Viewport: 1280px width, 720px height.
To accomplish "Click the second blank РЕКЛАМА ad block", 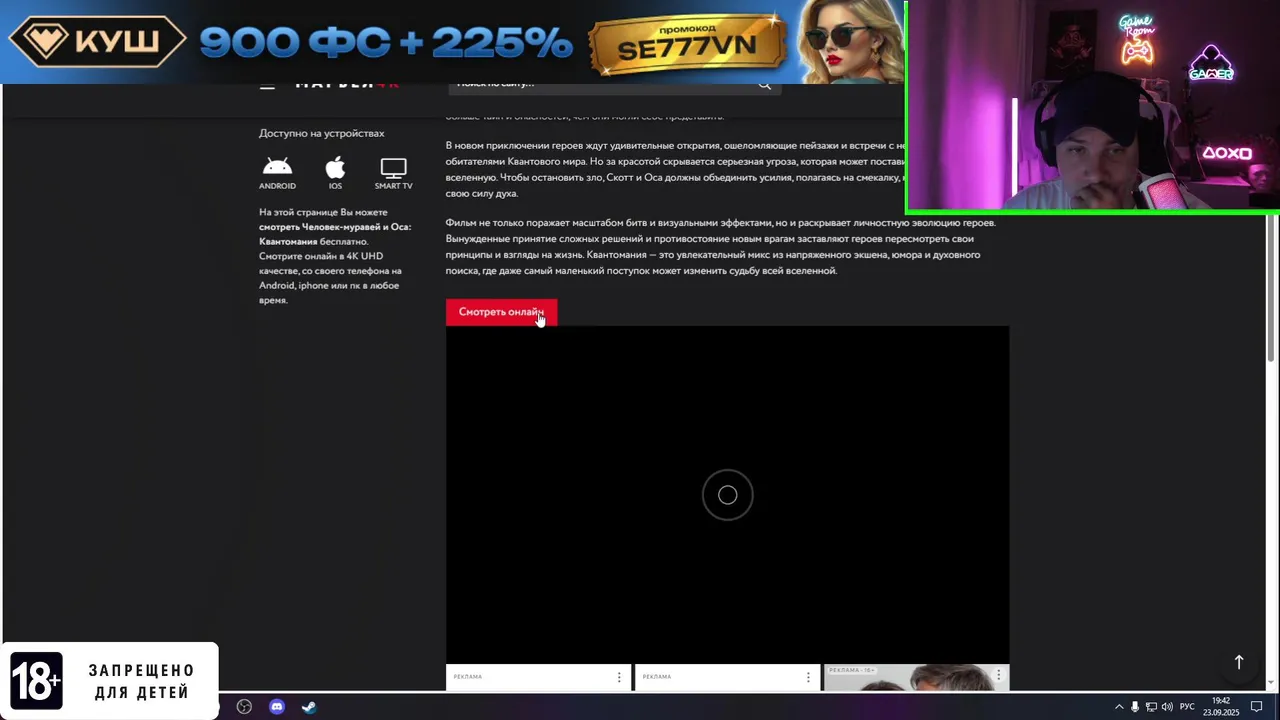I will pos(727,678).
